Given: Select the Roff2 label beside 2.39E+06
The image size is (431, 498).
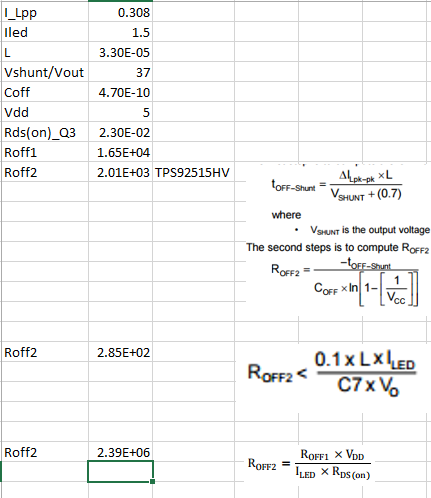Looking at the screenshot, I should pyautogui.click(x=45, y=452).
